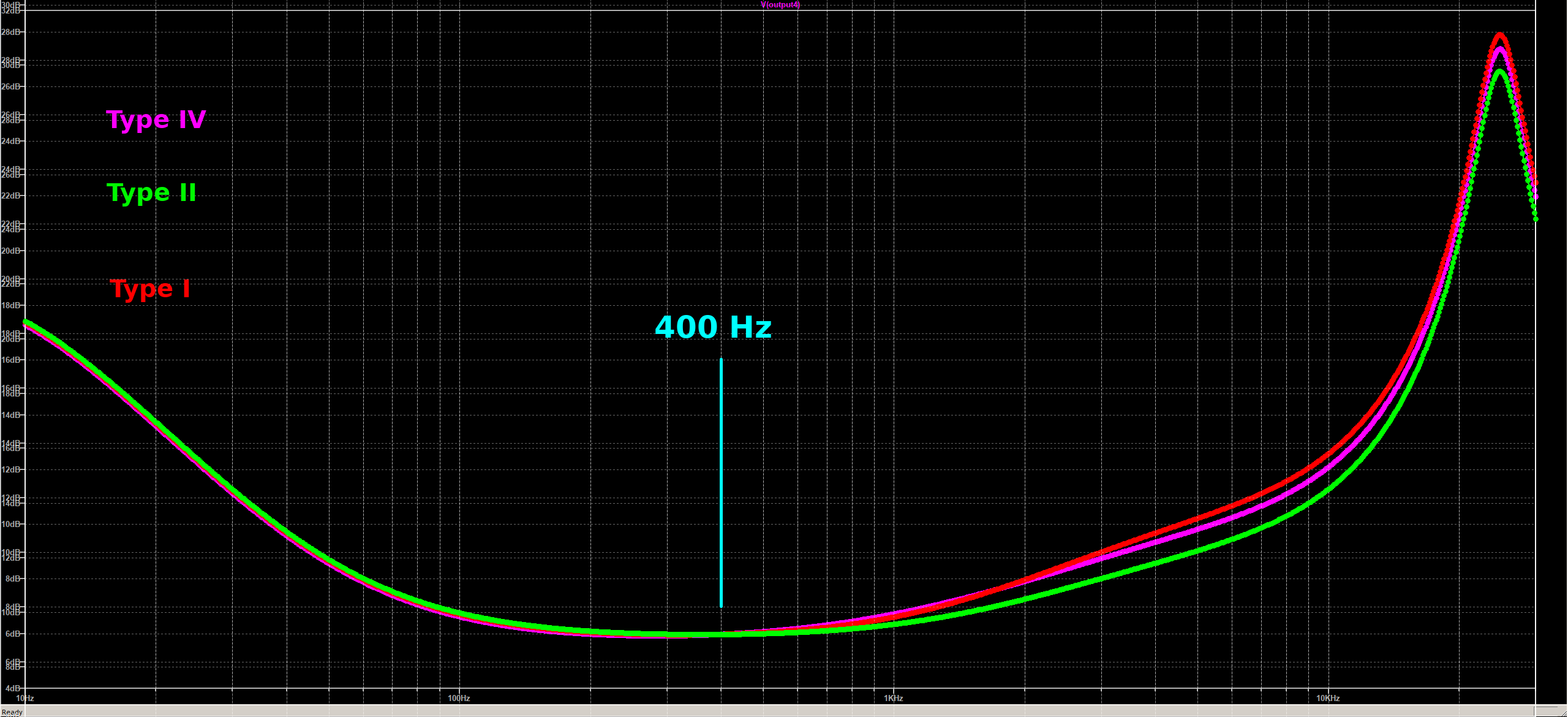Click the V(output4) trace label

[780, 5]
